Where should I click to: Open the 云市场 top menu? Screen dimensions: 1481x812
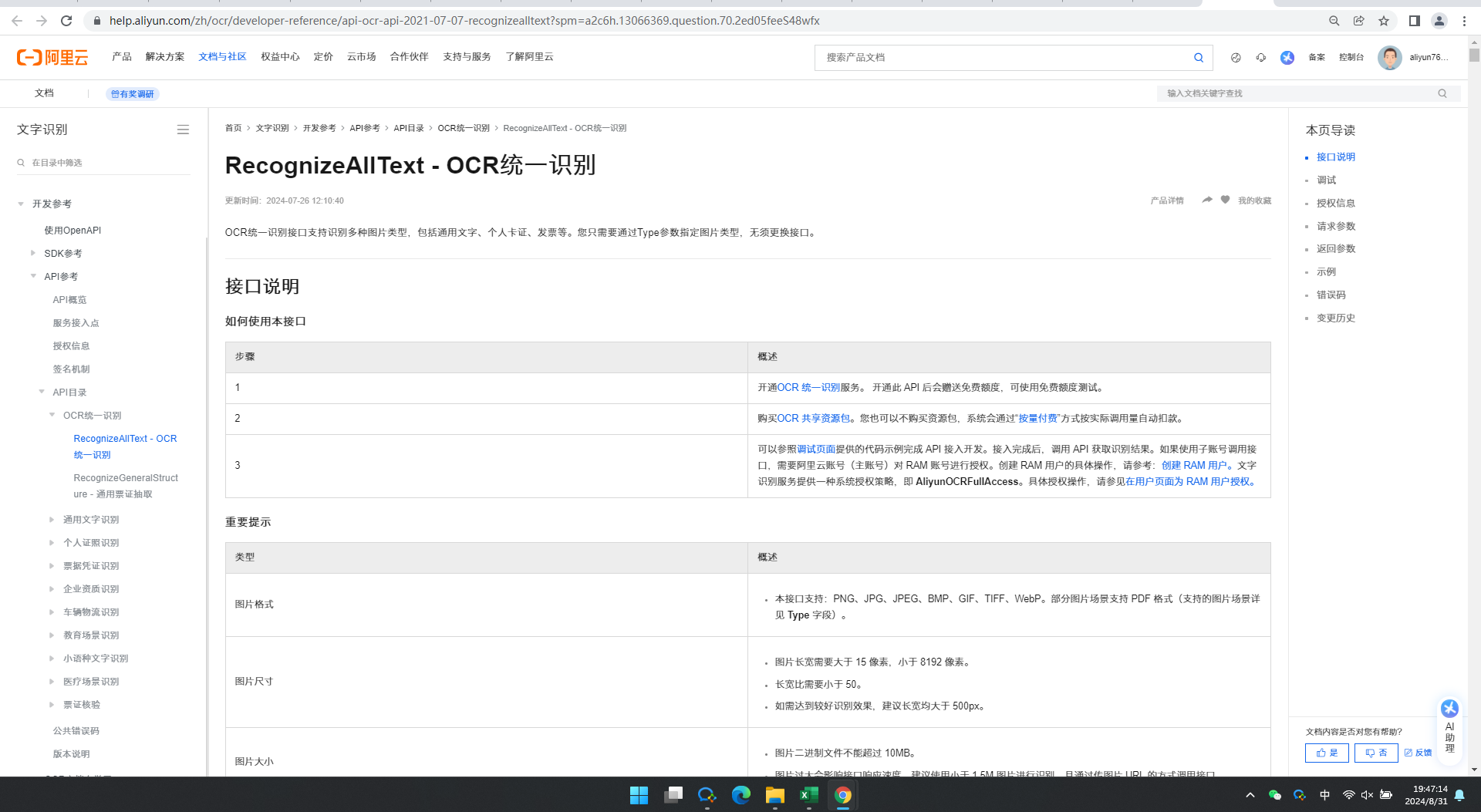(361, 57)
